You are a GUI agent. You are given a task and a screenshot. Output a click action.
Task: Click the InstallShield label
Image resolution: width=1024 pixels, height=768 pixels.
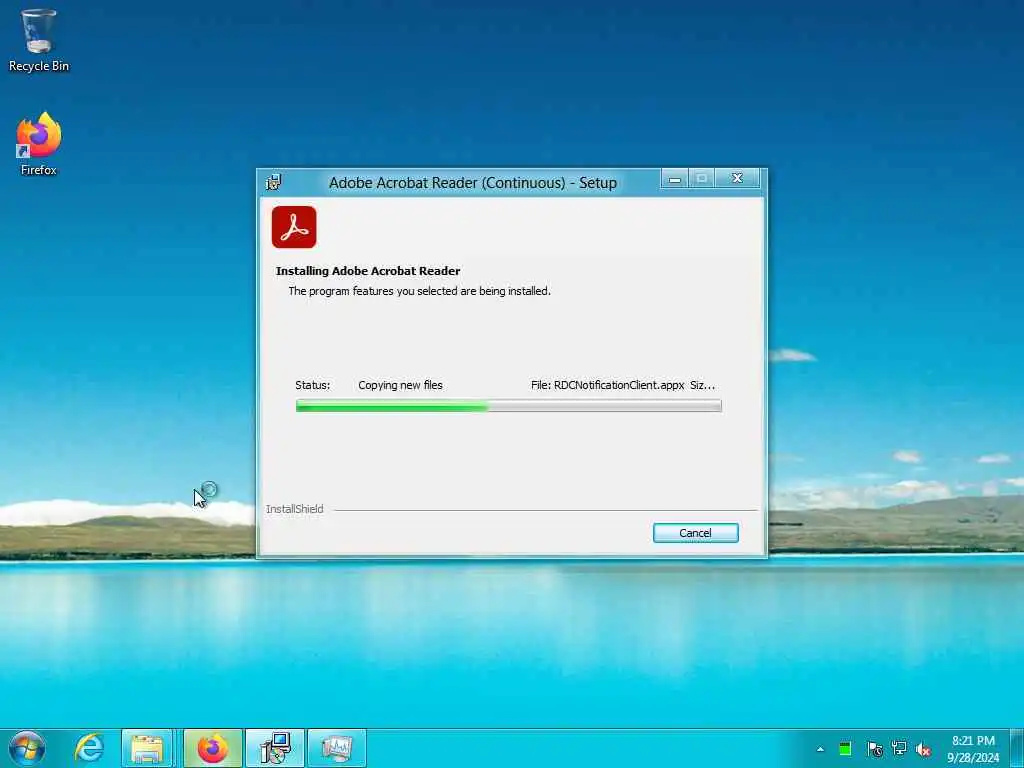click(295, 509)
